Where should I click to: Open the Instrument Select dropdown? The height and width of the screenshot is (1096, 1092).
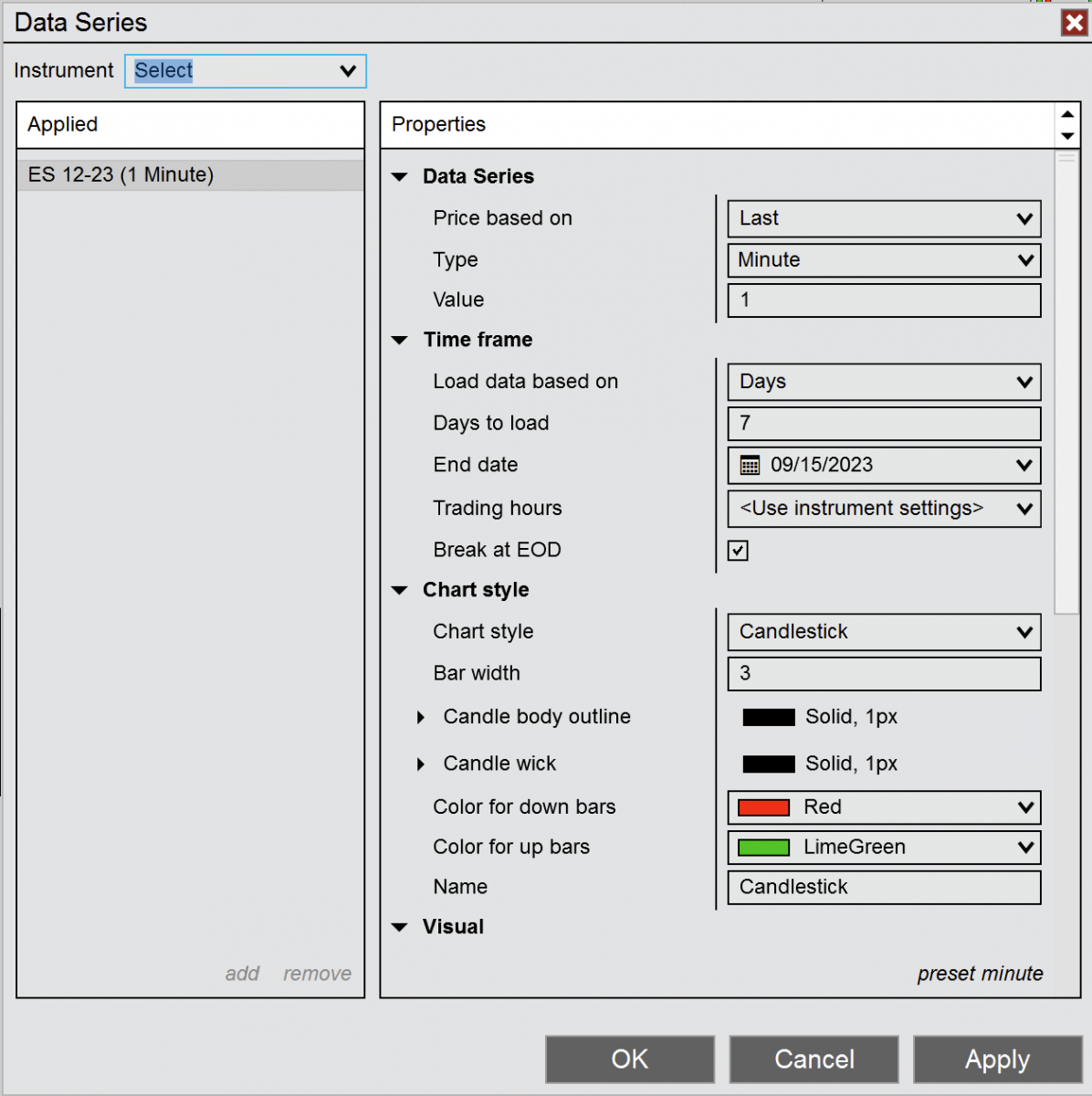[246, 71]
